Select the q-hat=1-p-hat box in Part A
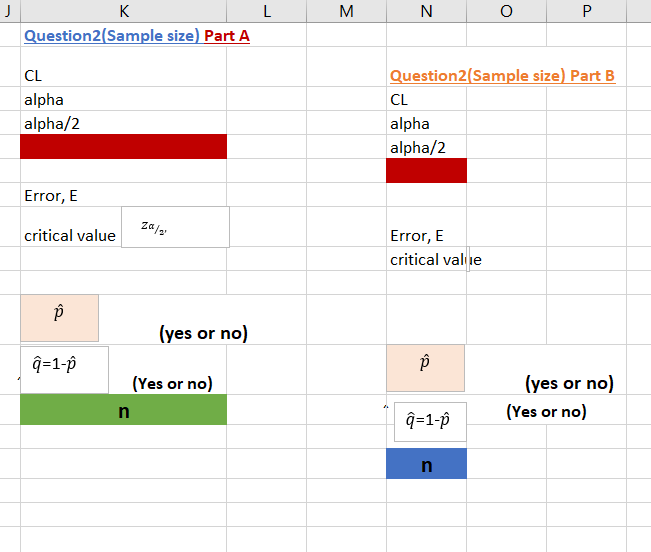Viewport: 651px width, 552px height. (64, 370)
